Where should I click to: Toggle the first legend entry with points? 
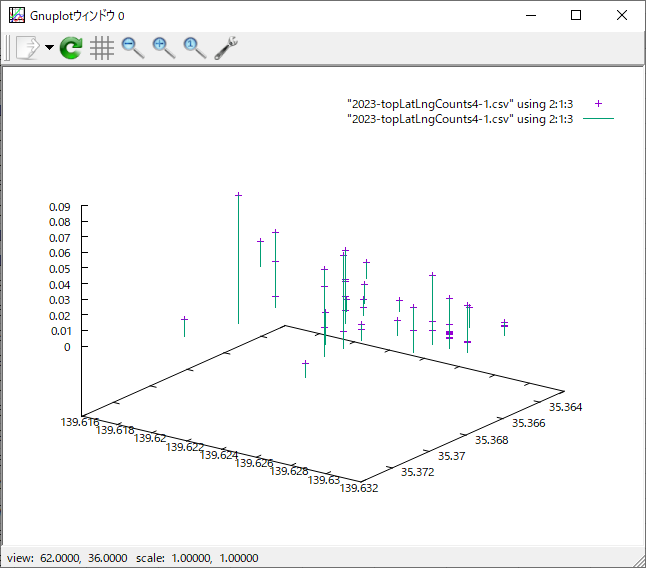(459, 103)
